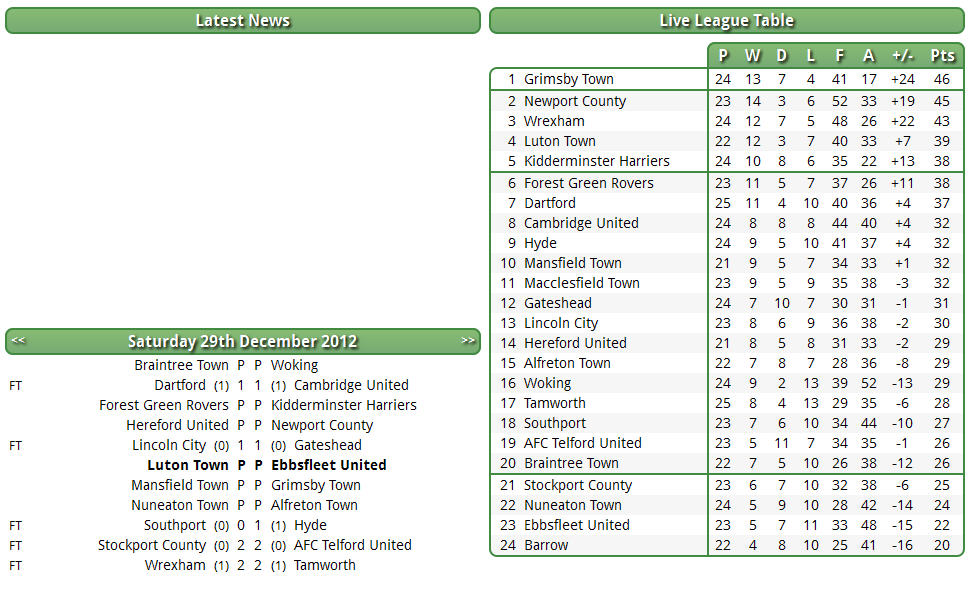Select the +/- column header
Viewport: 970px width, 589px height.
point(903,56)
